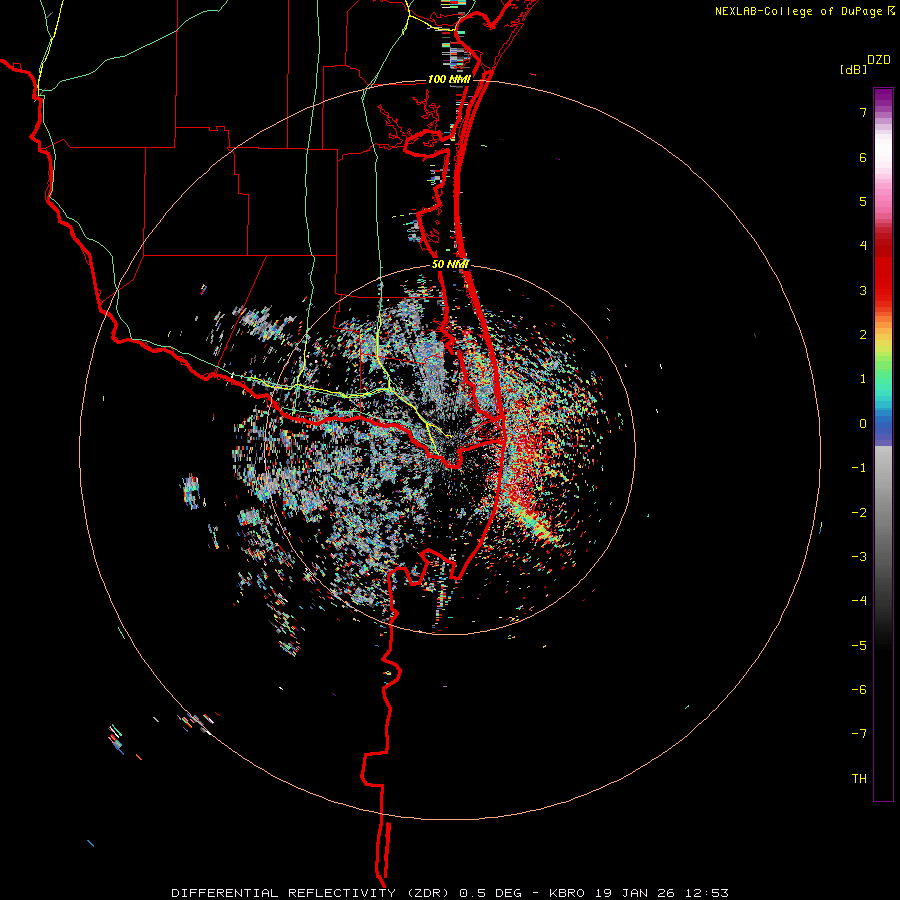The width and height of the screenshot is (900, 900).
Task: Click the -7 value on color scale
Action: pyautogui.click(x=859, y=734)
